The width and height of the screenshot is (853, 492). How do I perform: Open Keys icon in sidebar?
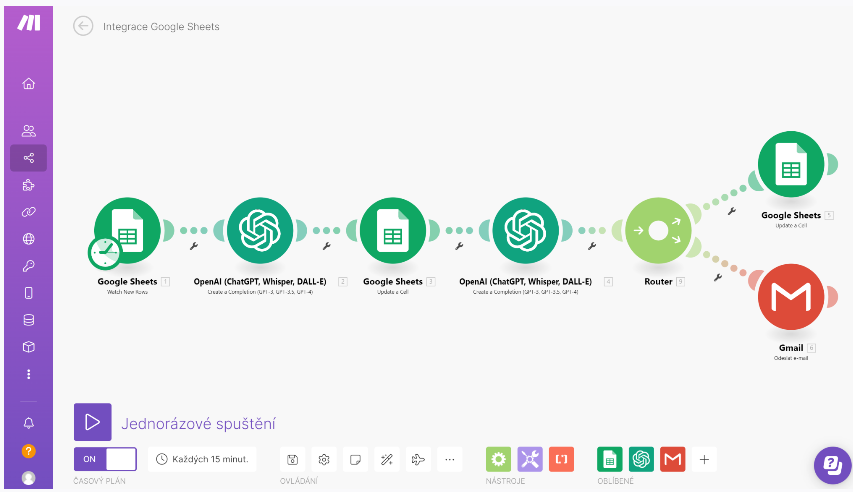[x=29, y=266]
